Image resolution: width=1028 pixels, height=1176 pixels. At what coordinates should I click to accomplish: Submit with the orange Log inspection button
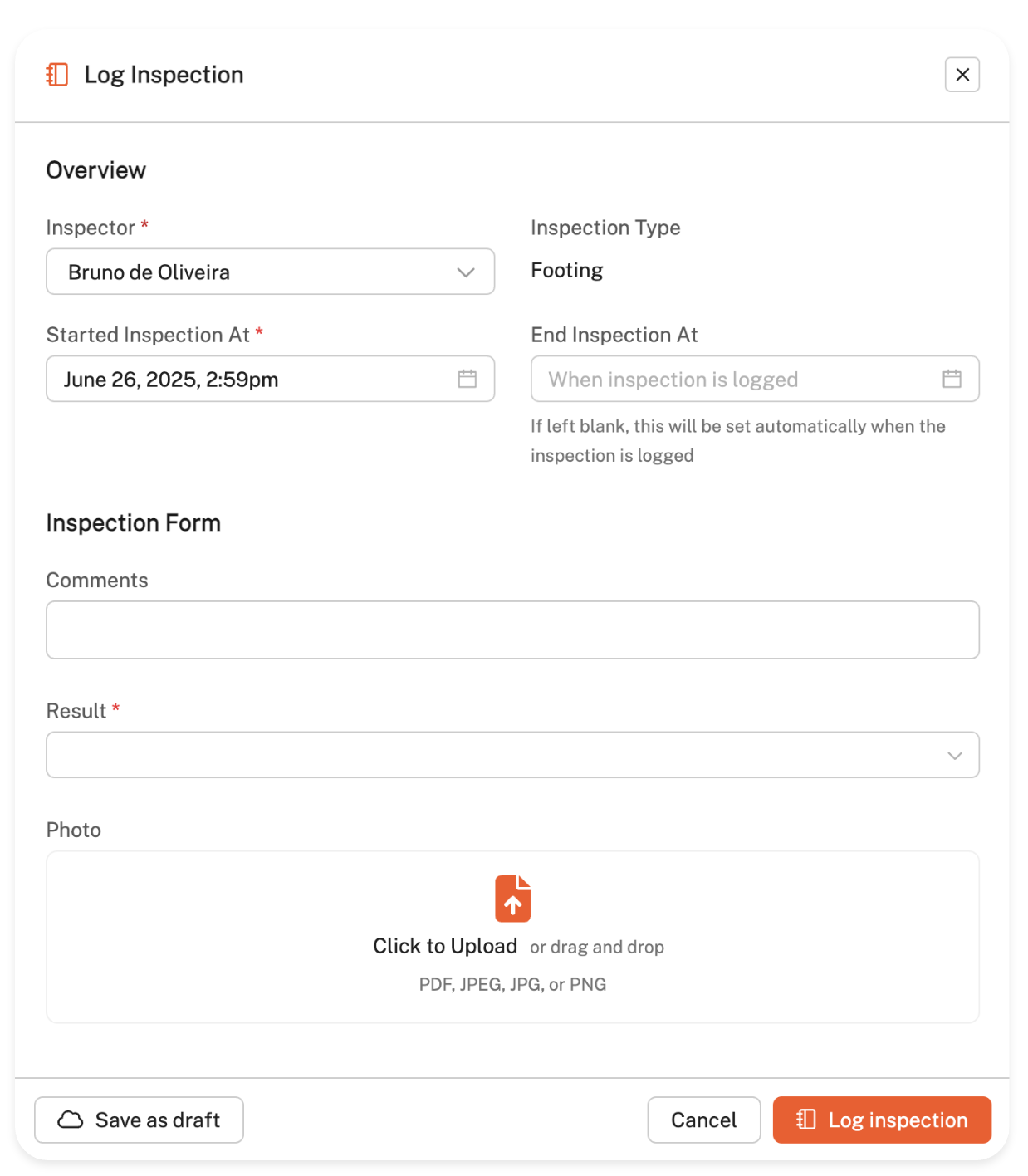(x=882, y=1120)
